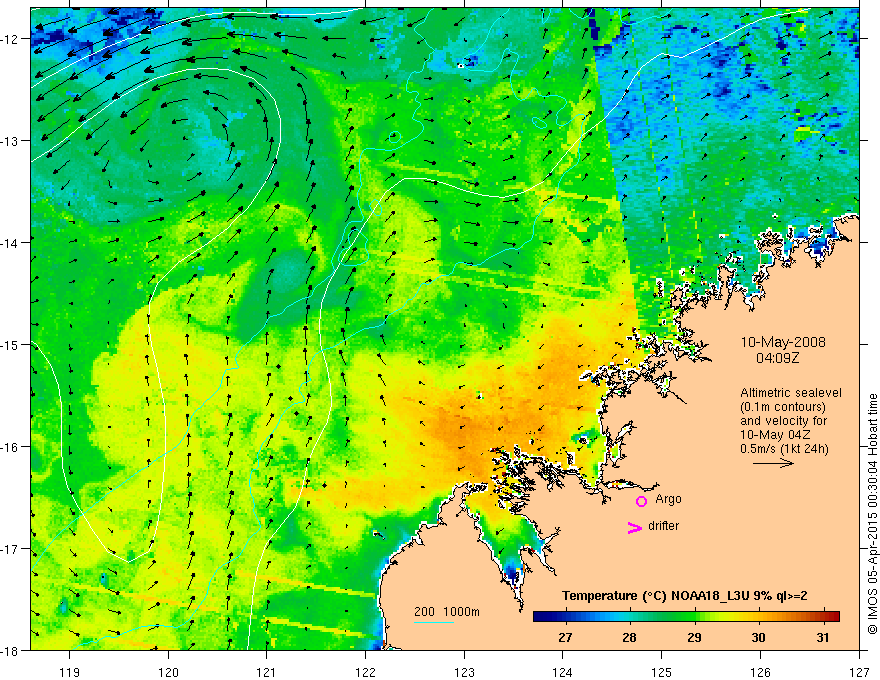Click the longitude axis label '127'
The width and height of the screenshot is (880, 680).
click(859, 672)
